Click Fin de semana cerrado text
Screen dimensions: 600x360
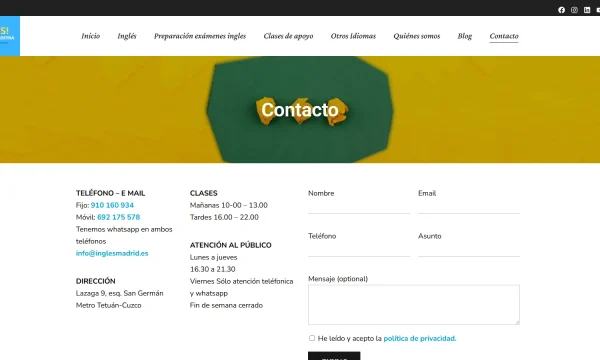click(227, 305)
